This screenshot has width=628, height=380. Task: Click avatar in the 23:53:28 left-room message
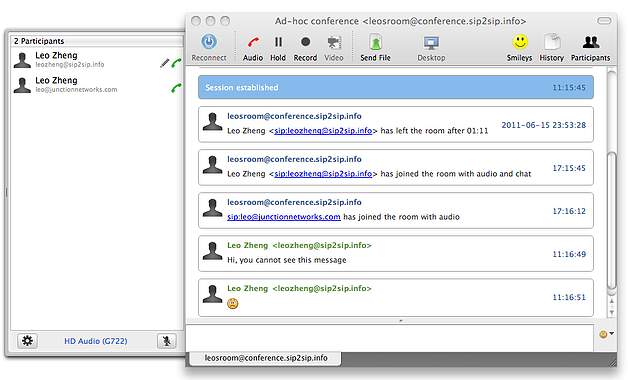click(x=212, y=122)
